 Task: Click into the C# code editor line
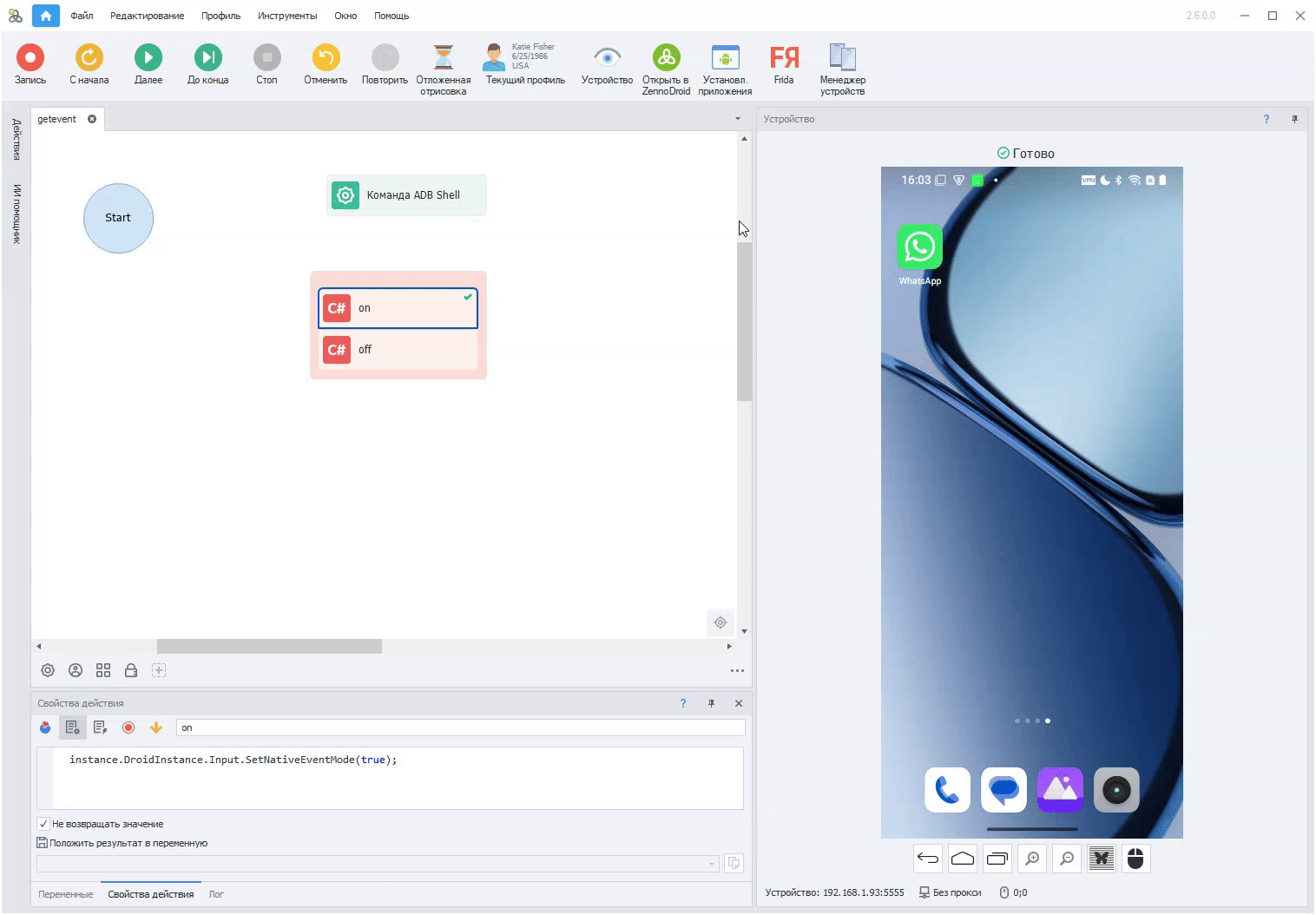click(233, 760)
